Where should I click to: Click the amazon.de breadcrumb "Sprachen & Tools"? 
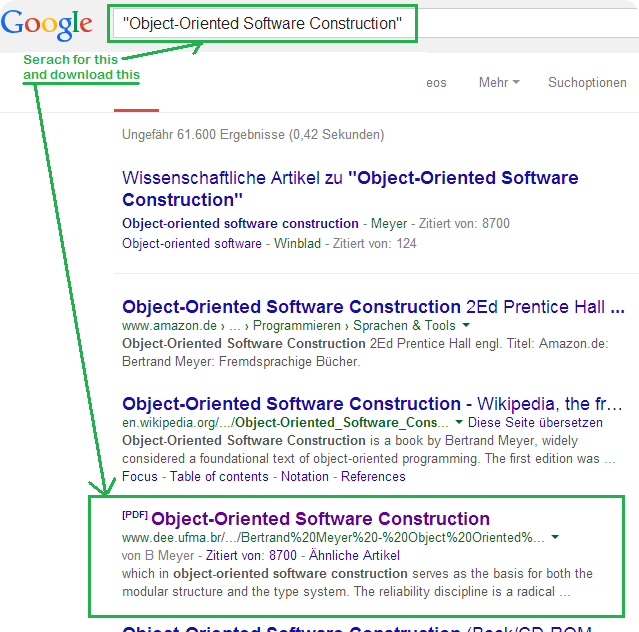pyautogui.click(x=404, y=326)
